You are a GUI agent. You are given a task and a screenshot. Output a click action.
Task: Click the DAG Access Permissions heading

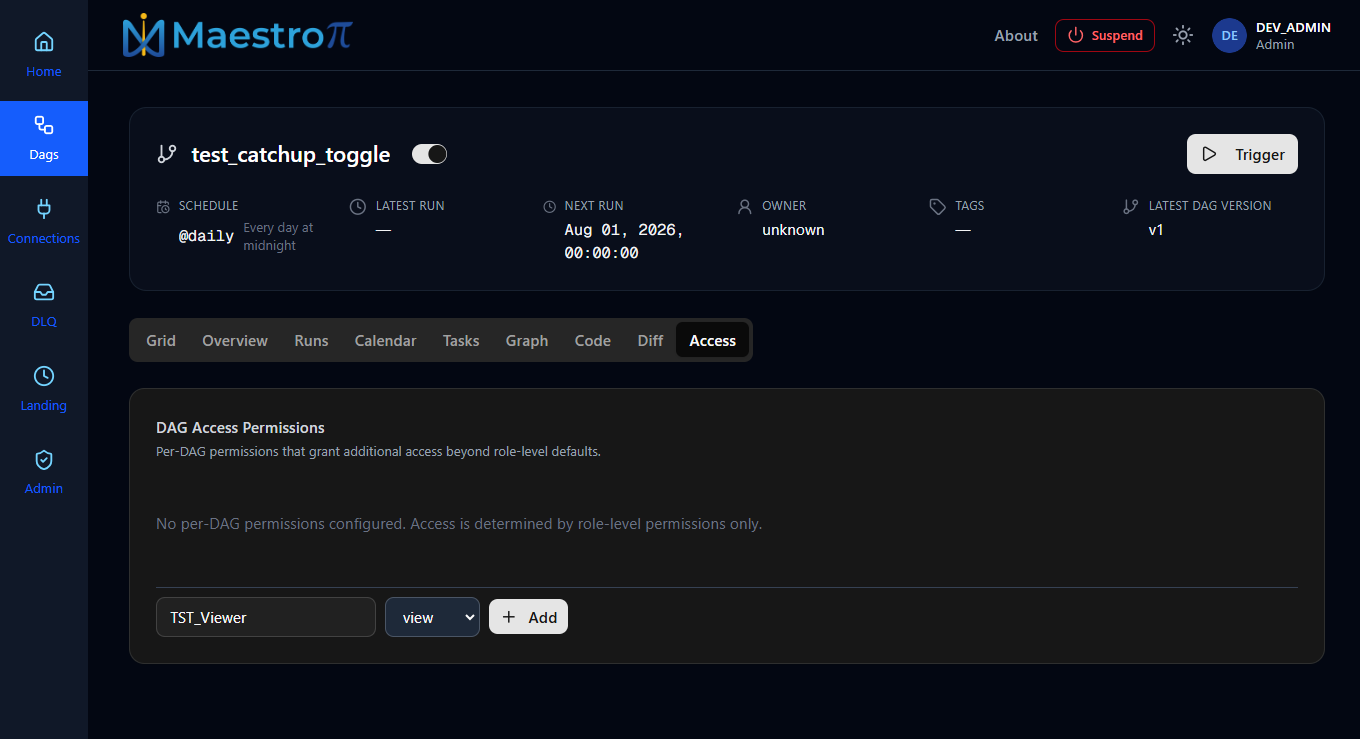tap(240, 427)
